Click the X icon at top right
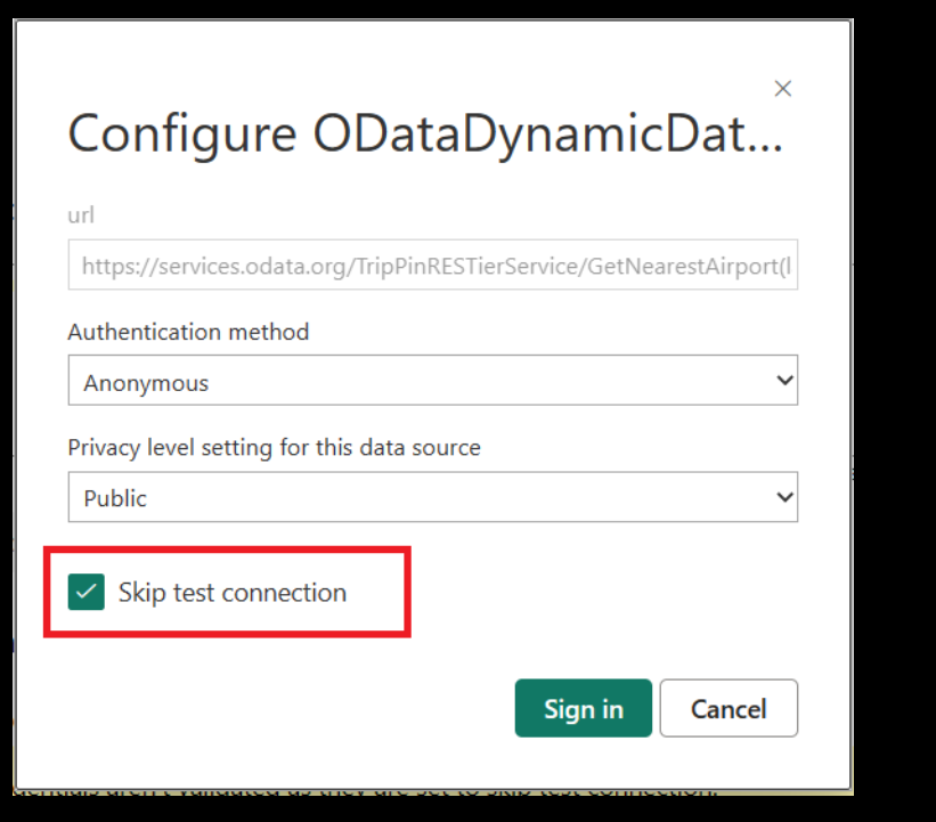Viewport: 936px width, 822px height. coord(783,89)
